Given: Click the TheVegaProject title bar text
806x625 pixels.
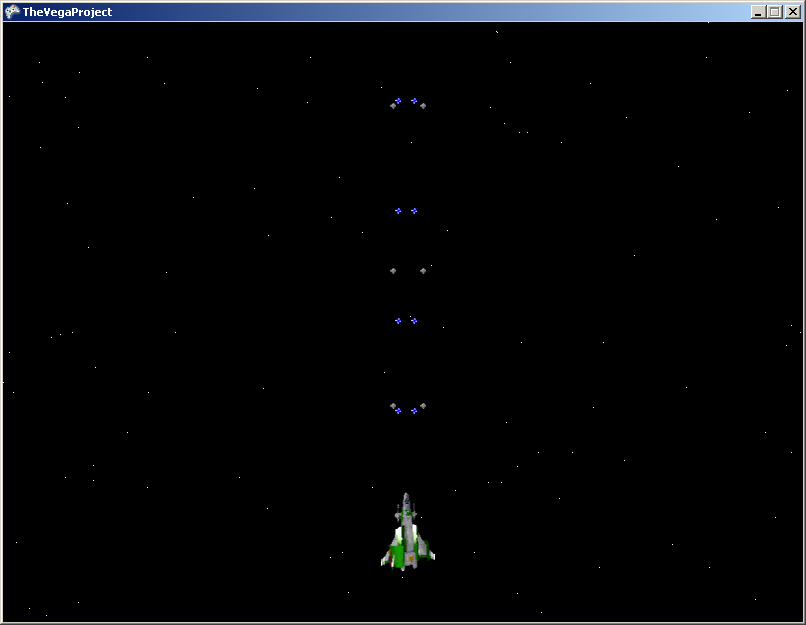Looking at the screenshot, I should 67,12.
